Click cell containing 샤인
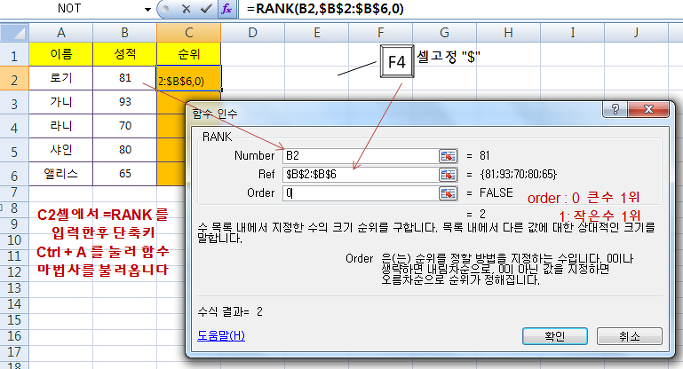Viewport: 683px width, 369px height. pyautogui.click(x=61, y=150)
